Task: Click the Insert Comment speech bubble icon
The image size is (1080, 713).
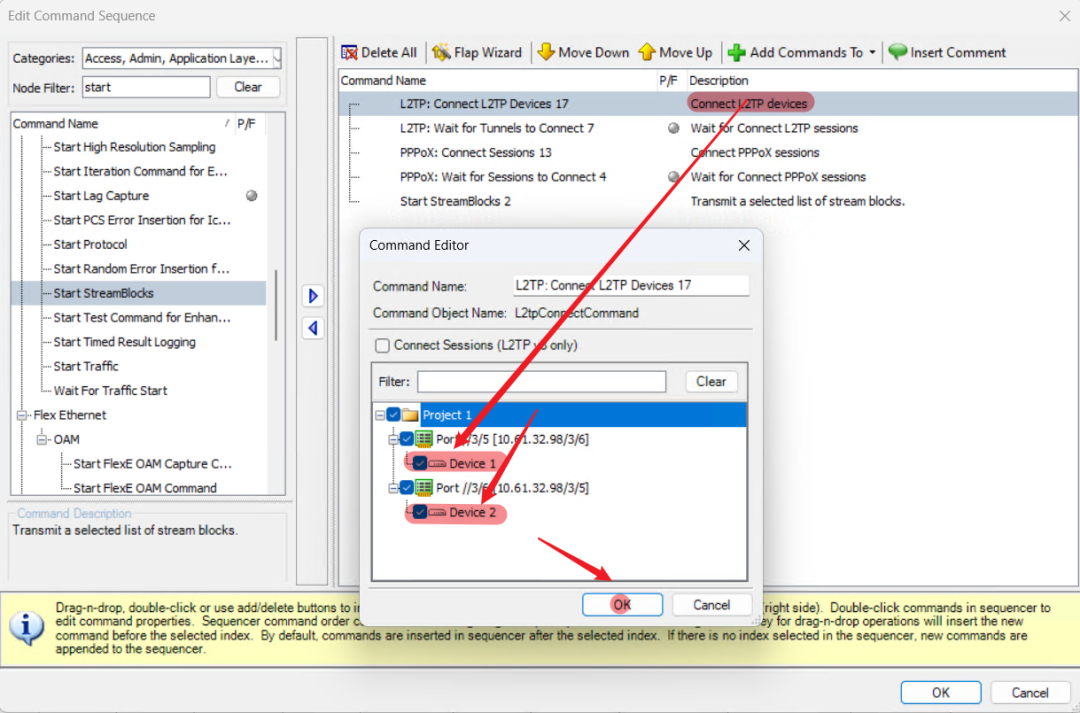Action: pyautogui.click(x=897, y=53)
